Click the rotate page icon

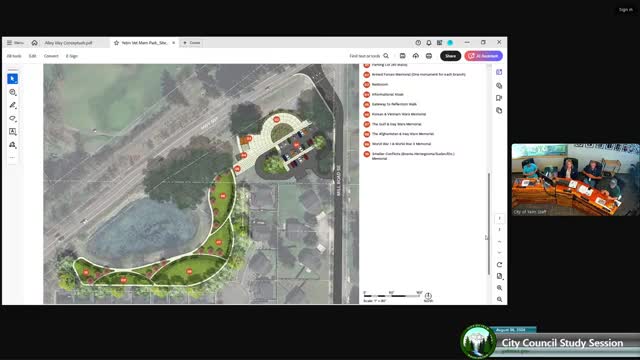point(499,264)
